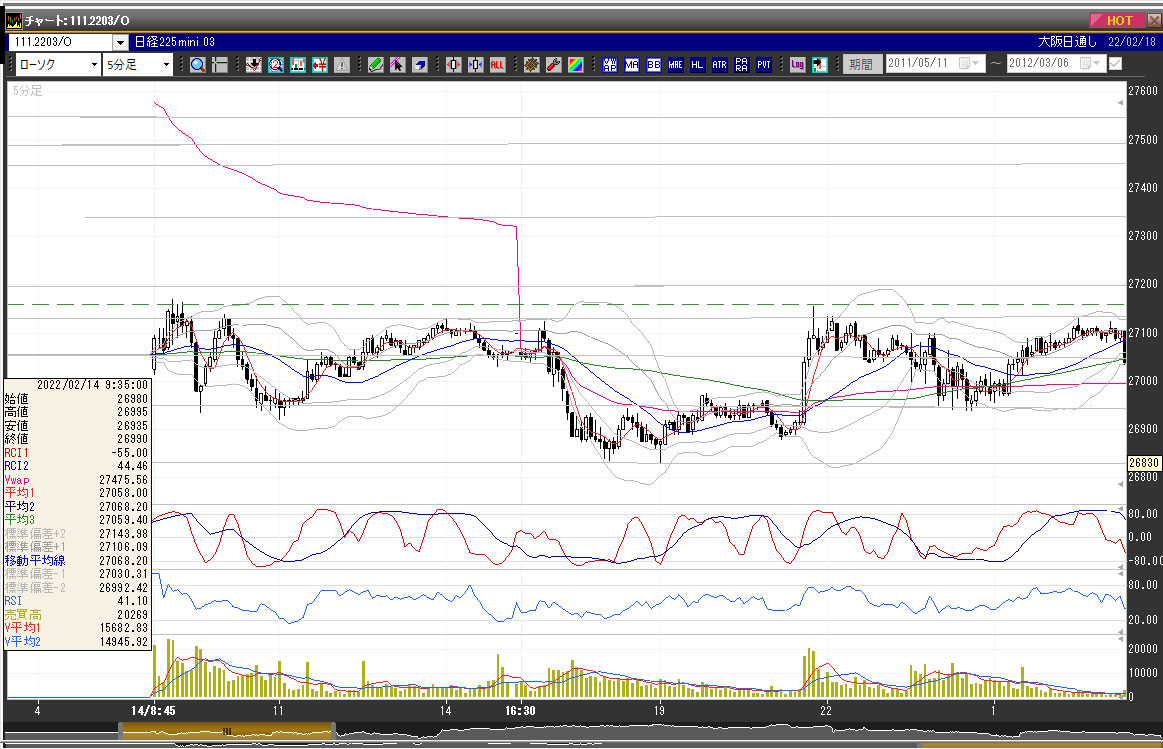This screenshot has height=749, width=1163.
Task: Click the greyed warning triangle icon
Action: click(342, 65)
